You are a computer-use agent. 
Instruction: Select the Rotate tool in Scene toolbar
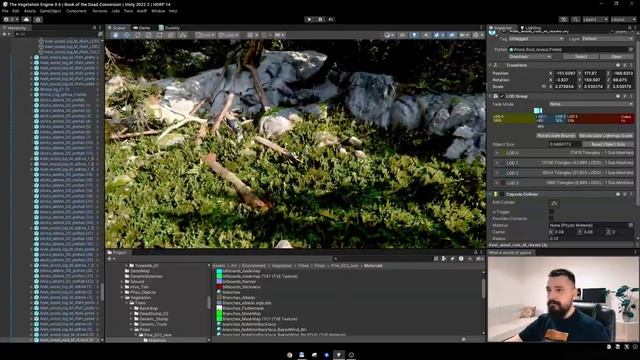pyautogui.click(x=138, y=36)
